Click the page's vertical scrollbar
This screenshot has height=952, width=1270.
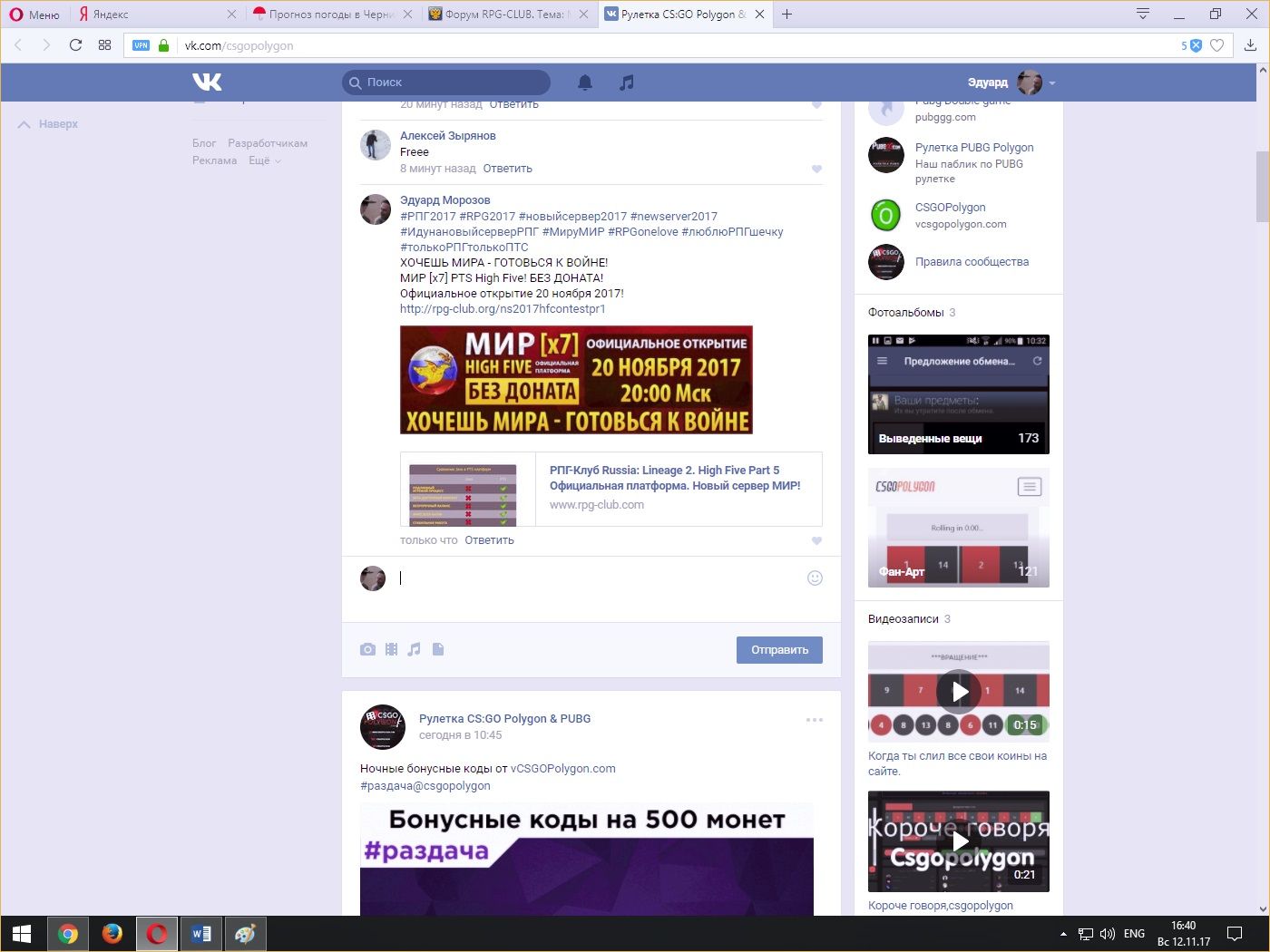tap(1262, 187)
